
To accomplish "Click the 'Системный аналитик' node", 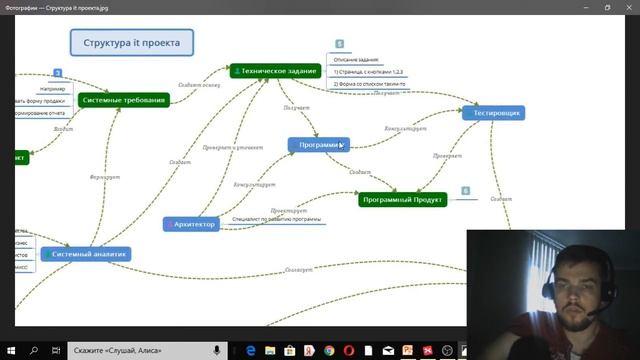I will coord(86,254).
